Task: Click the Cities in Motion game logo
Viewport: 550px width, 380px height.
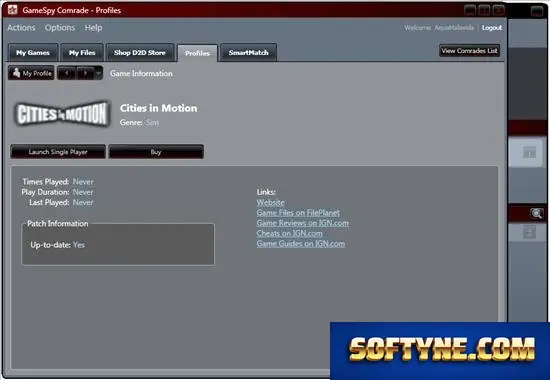Action: click(62, 114)
